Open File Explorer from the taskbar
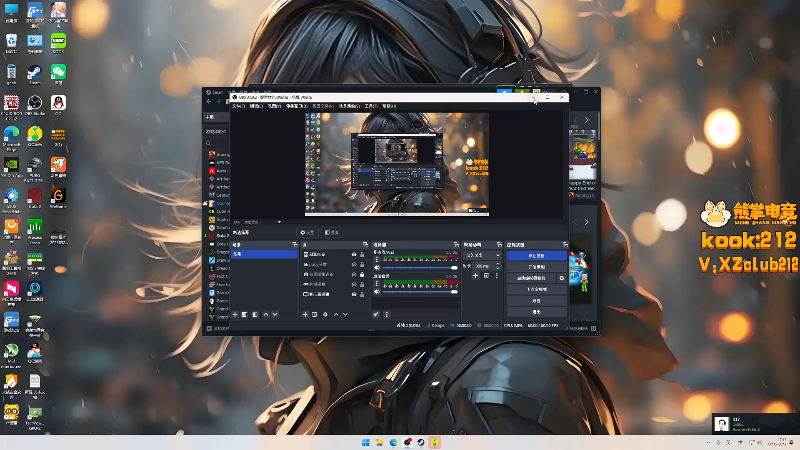This screenshot has width=800, height=450. (380, 442)
